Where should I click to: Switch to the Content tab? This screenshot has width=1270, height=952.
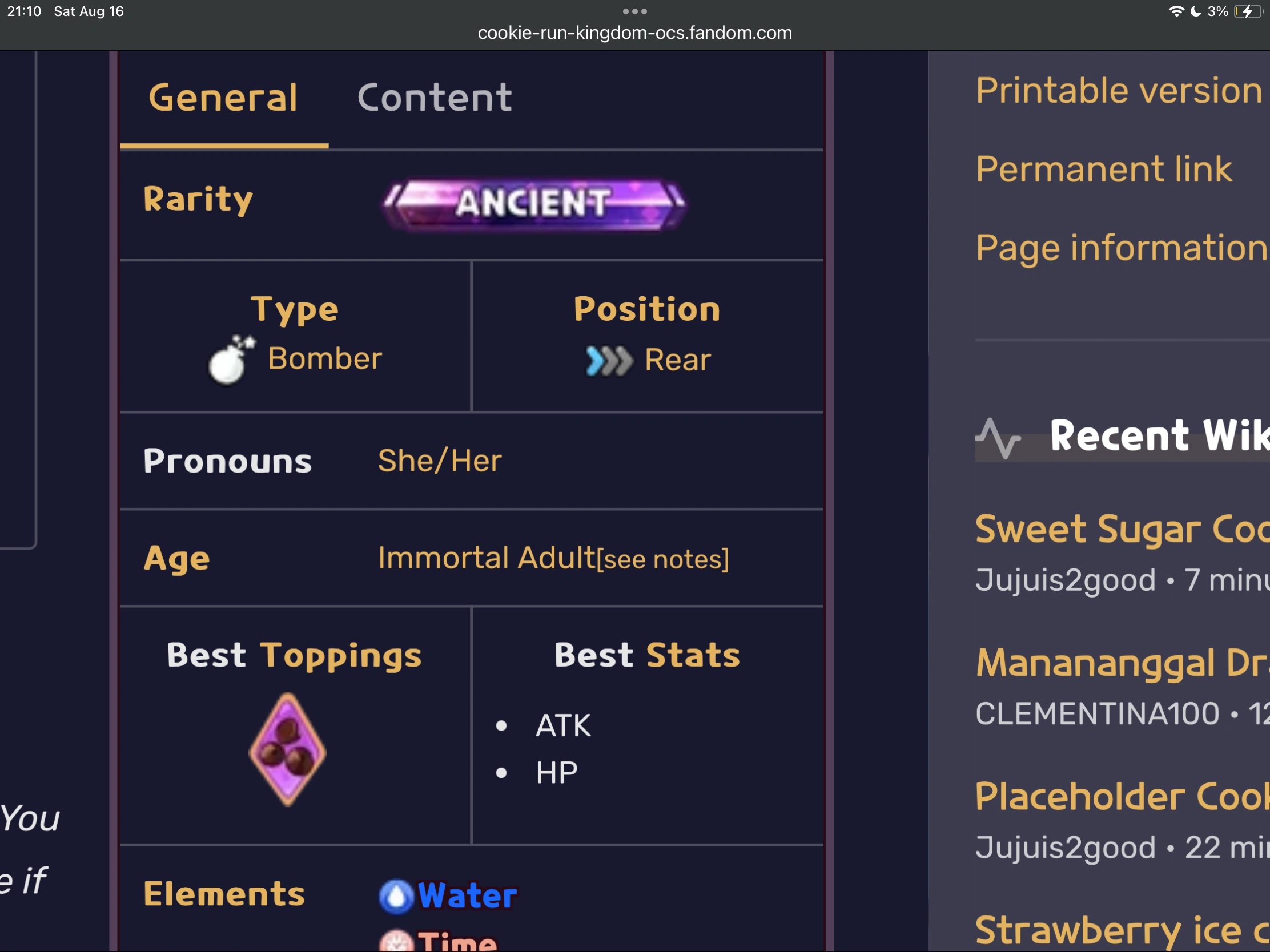tap(435, 98)
